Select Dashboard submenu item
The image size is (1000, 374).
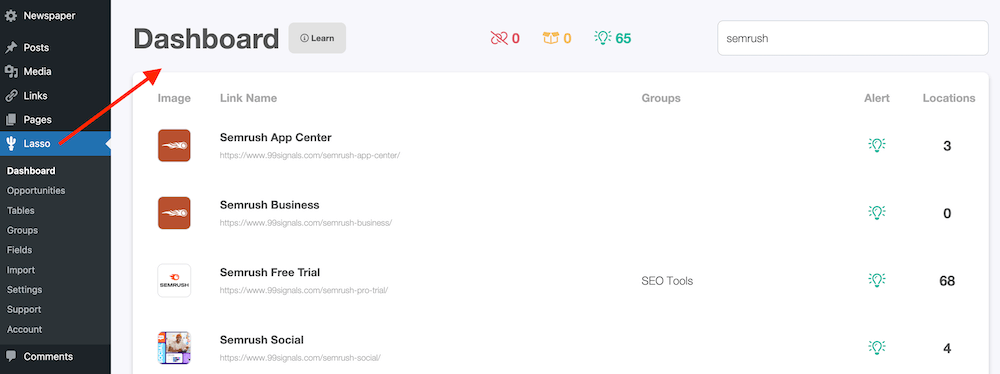pos(31,170)
